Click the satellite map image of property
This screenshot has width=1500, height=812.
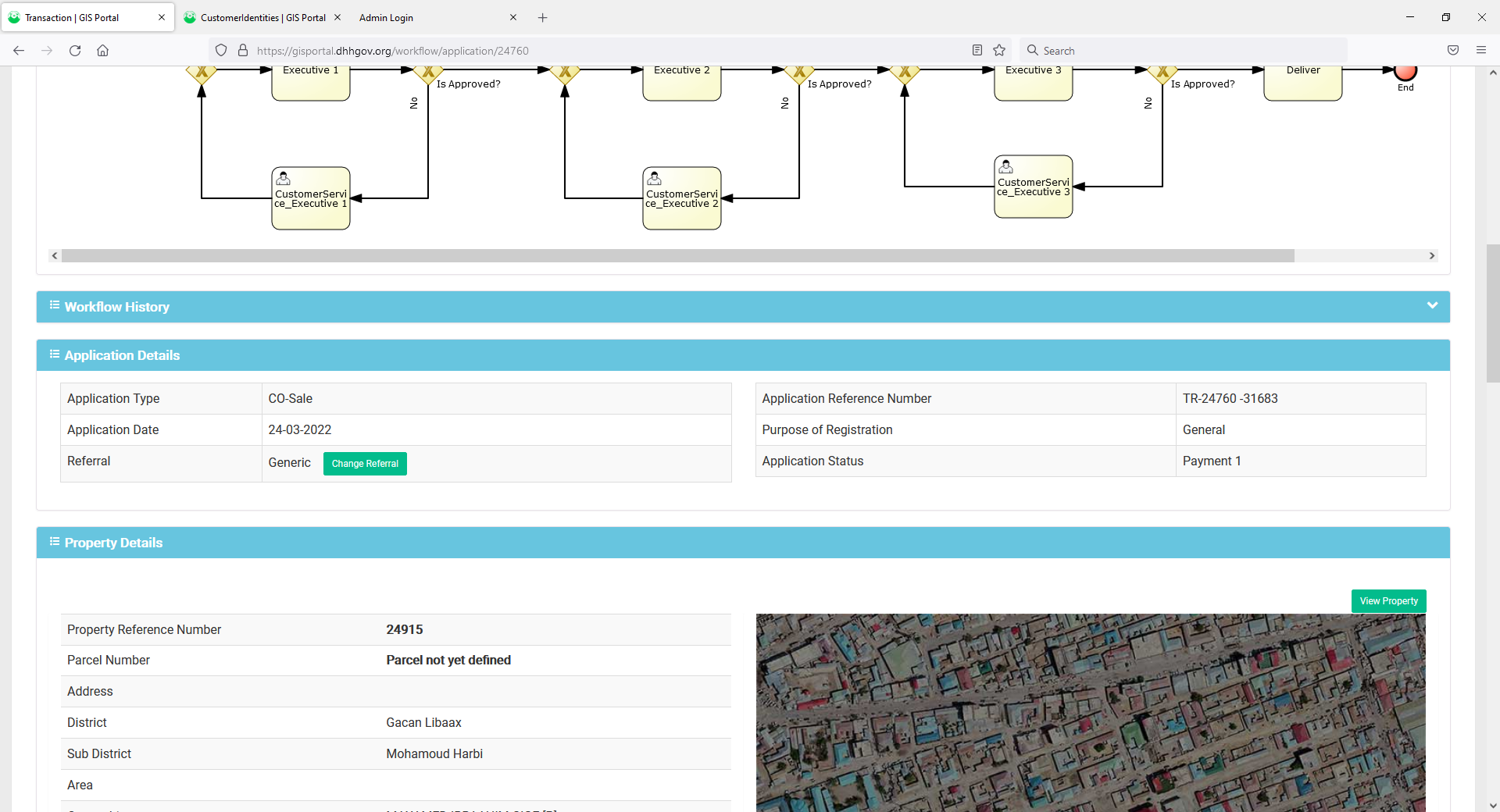pos(1091,713)
